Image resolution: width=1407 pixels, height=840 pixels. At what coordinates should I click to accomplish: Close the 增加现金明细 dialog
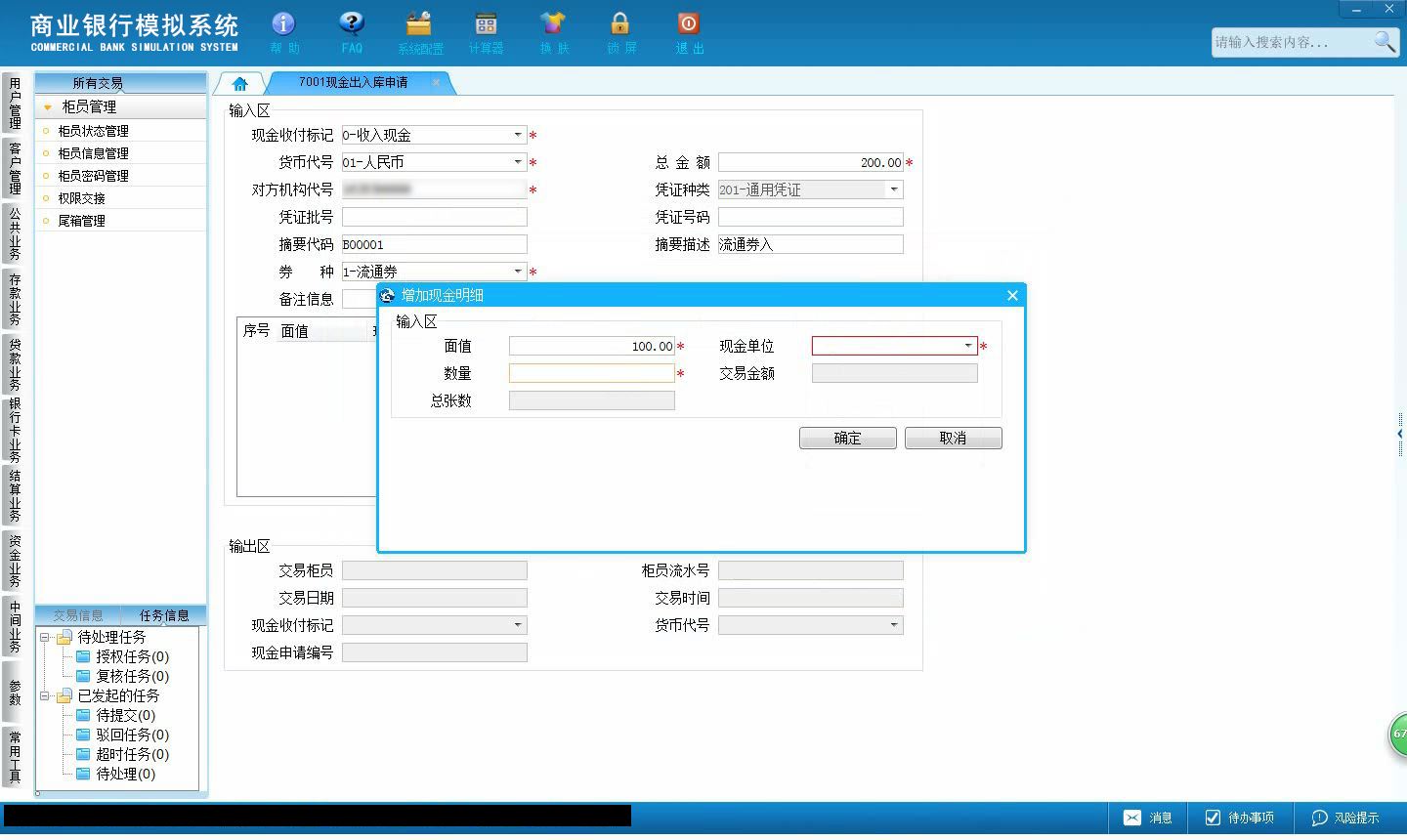pos(1012,295)
